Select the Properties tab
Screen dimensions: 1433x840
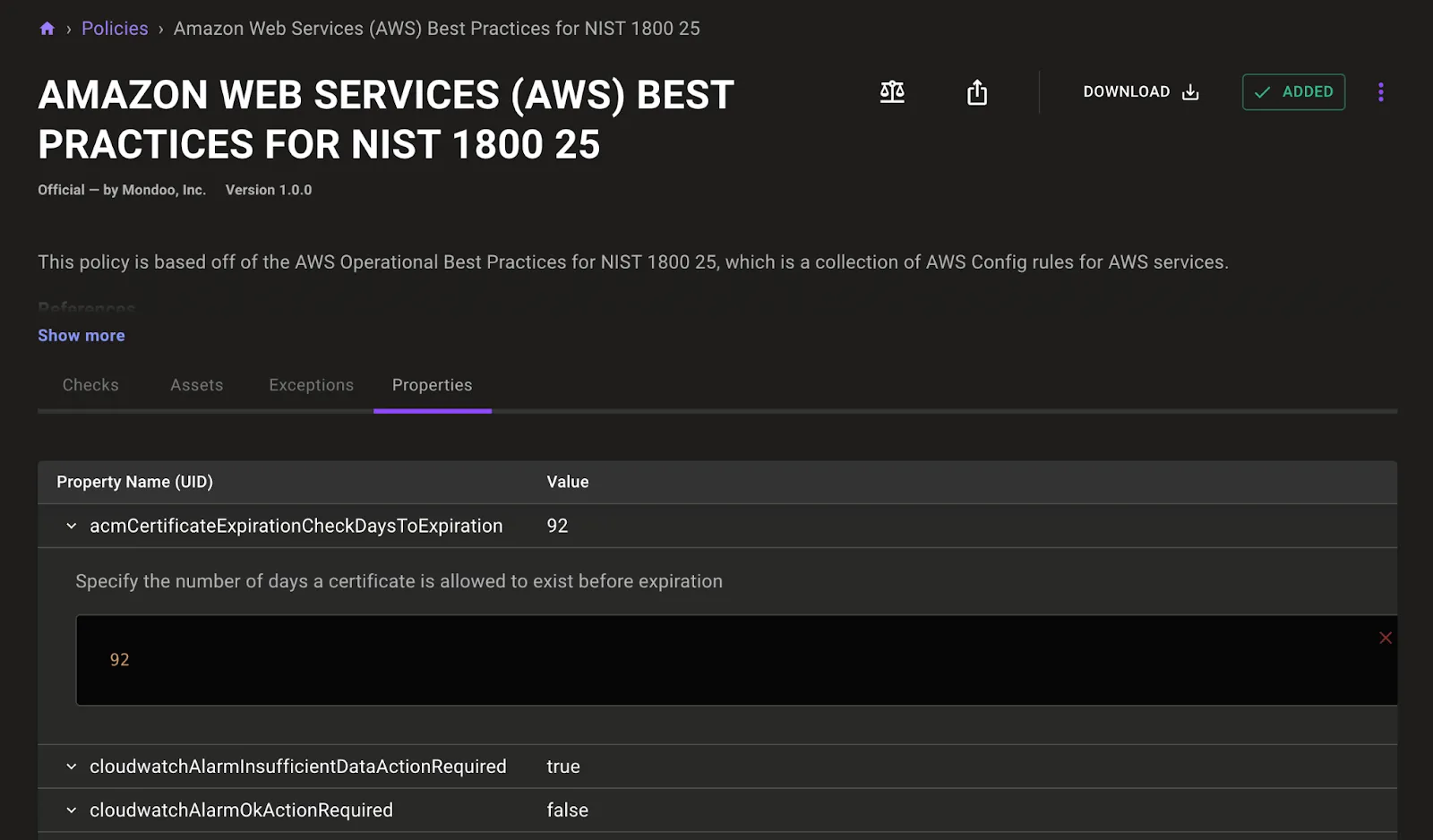pos(433,385)
